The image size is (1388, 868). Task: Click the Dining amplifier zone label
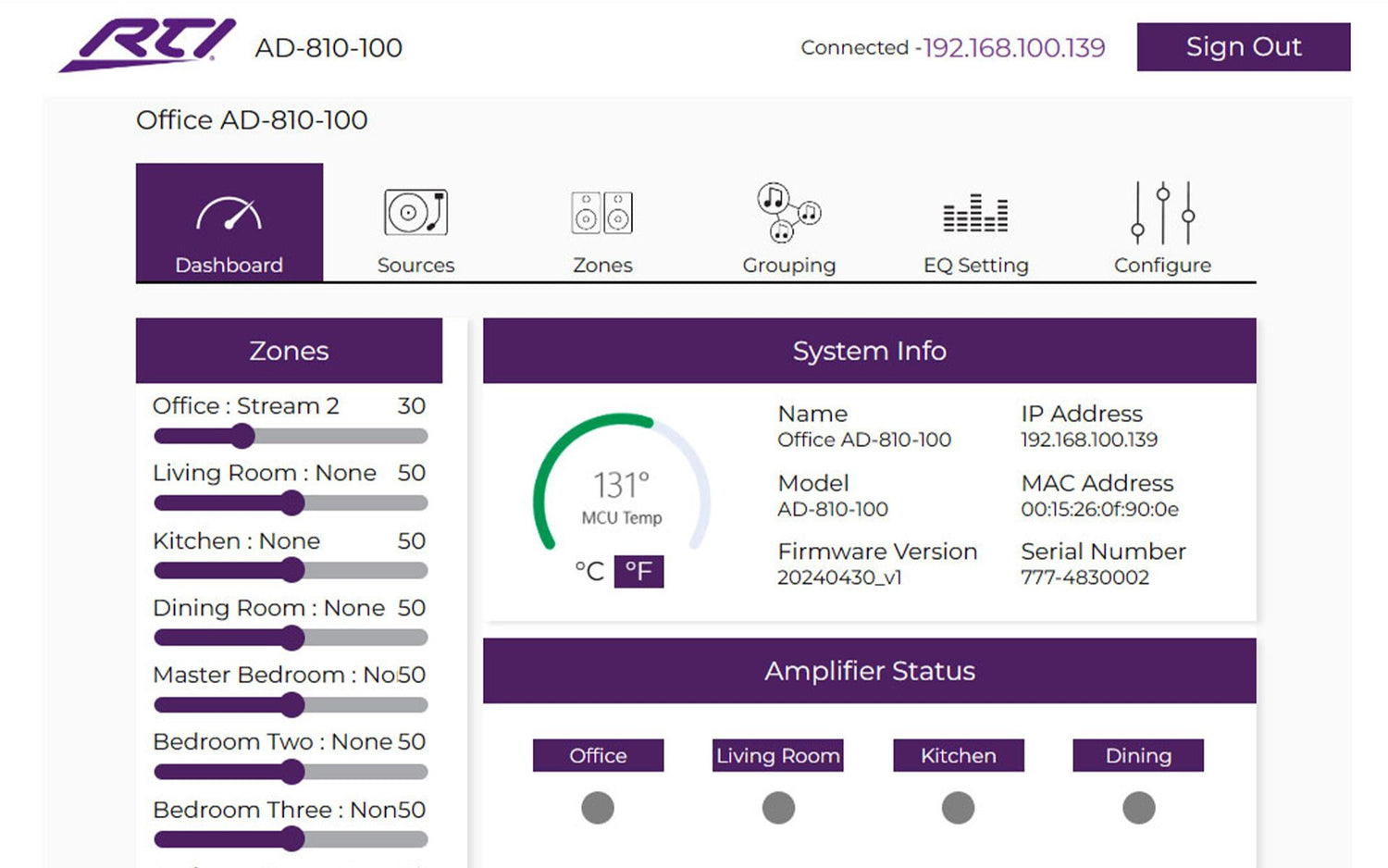(x=1138, y=755)
